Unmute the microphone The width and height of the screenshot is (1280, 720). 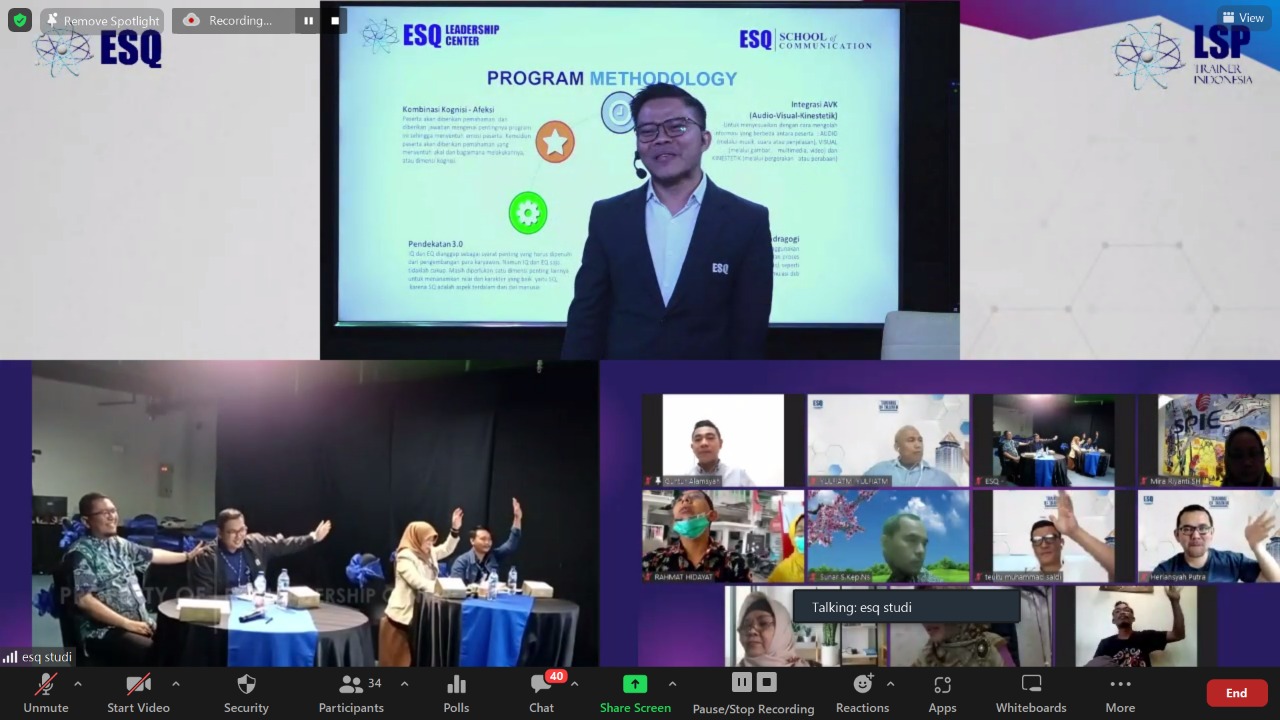click(46, 693)
